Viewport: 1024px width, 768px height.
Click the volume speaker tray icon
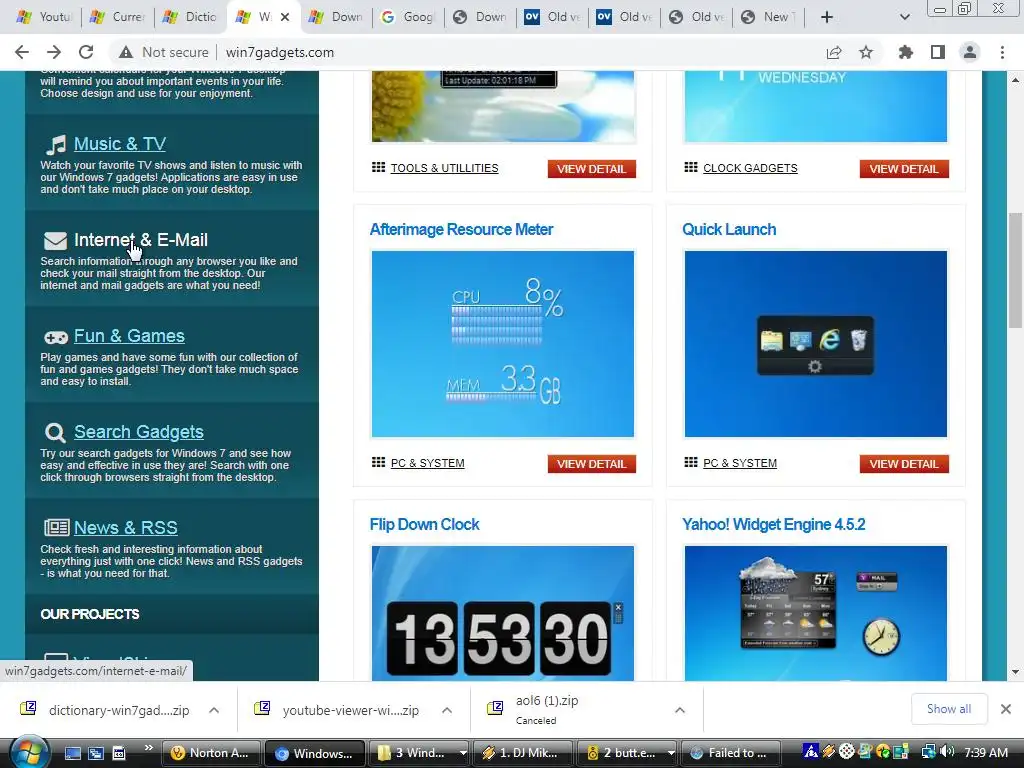point(947,752)
